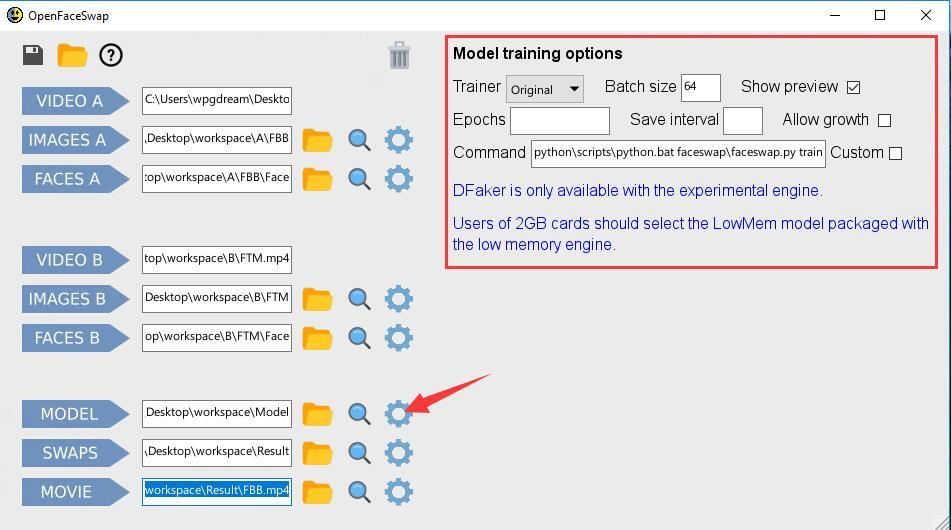The image size is (951, 530).
Task: Open MODEL settings gear icon
Action: (x=398, y=413)
